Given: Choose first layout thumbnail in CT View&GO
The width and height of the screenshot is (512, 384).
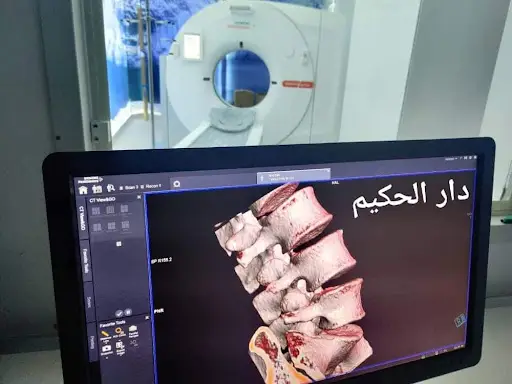Looking at the screenshot, I should (96, 211).
